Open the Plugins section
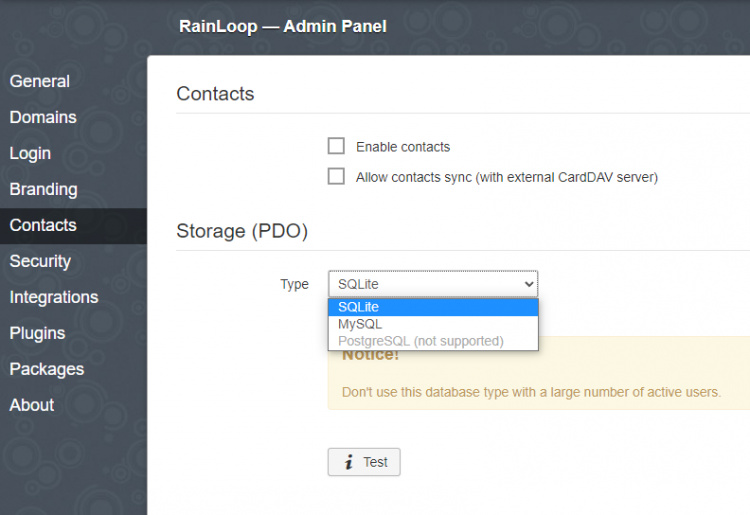750x515 pixels. 37,333
